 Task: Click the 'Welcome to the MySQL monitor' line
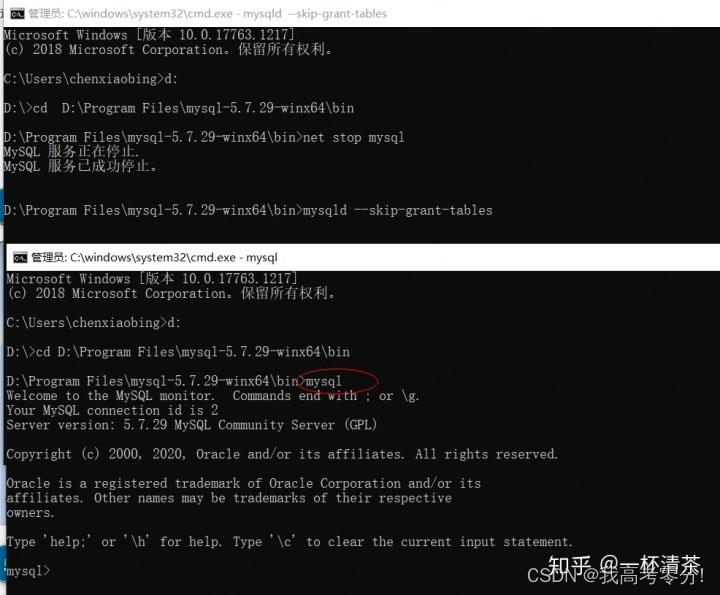(x=213, y=396)
